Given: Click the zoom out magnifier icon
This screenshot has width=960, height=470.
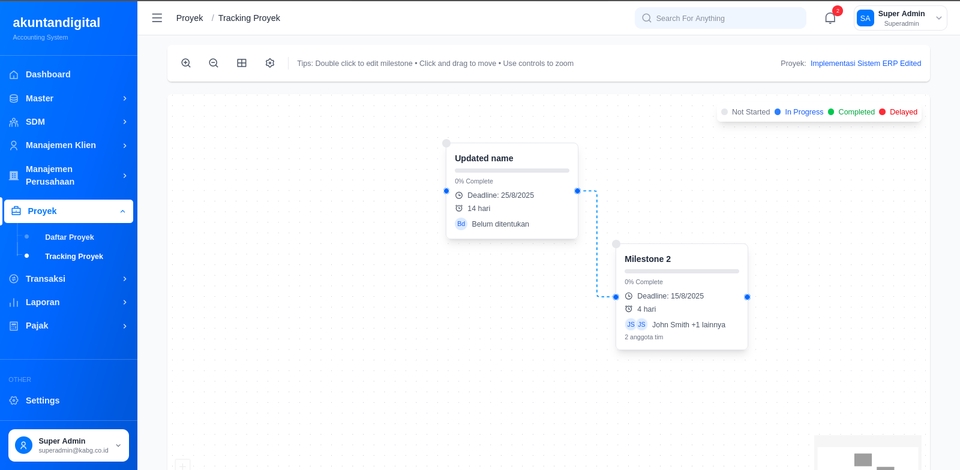Looking at the screenshot, I should click(214, 63).
